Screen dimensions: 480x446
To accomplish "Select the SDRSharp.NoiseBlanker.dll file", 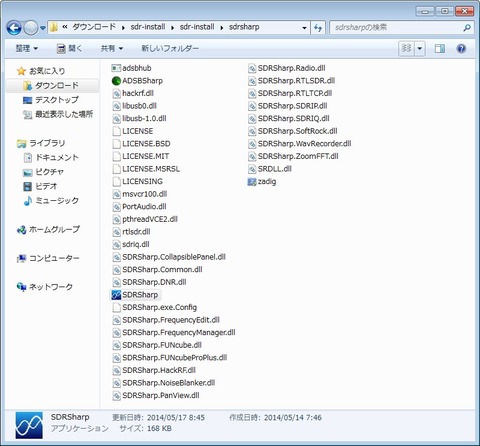I will (x=164, y=383).
